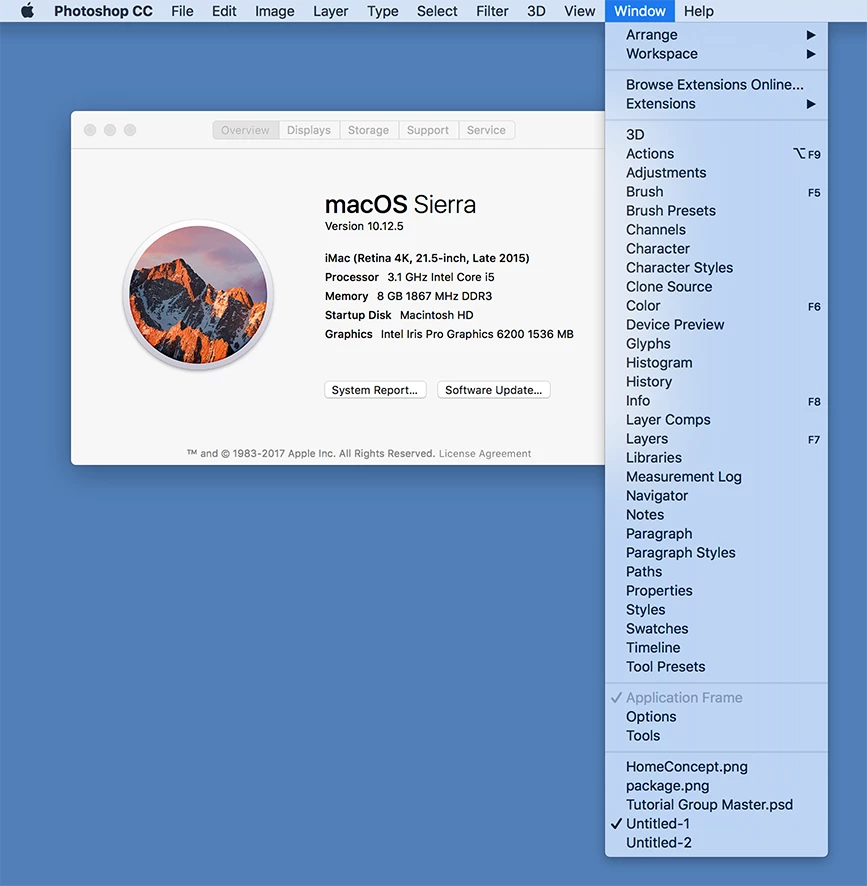Show the Histogram panel

(716, 363)
